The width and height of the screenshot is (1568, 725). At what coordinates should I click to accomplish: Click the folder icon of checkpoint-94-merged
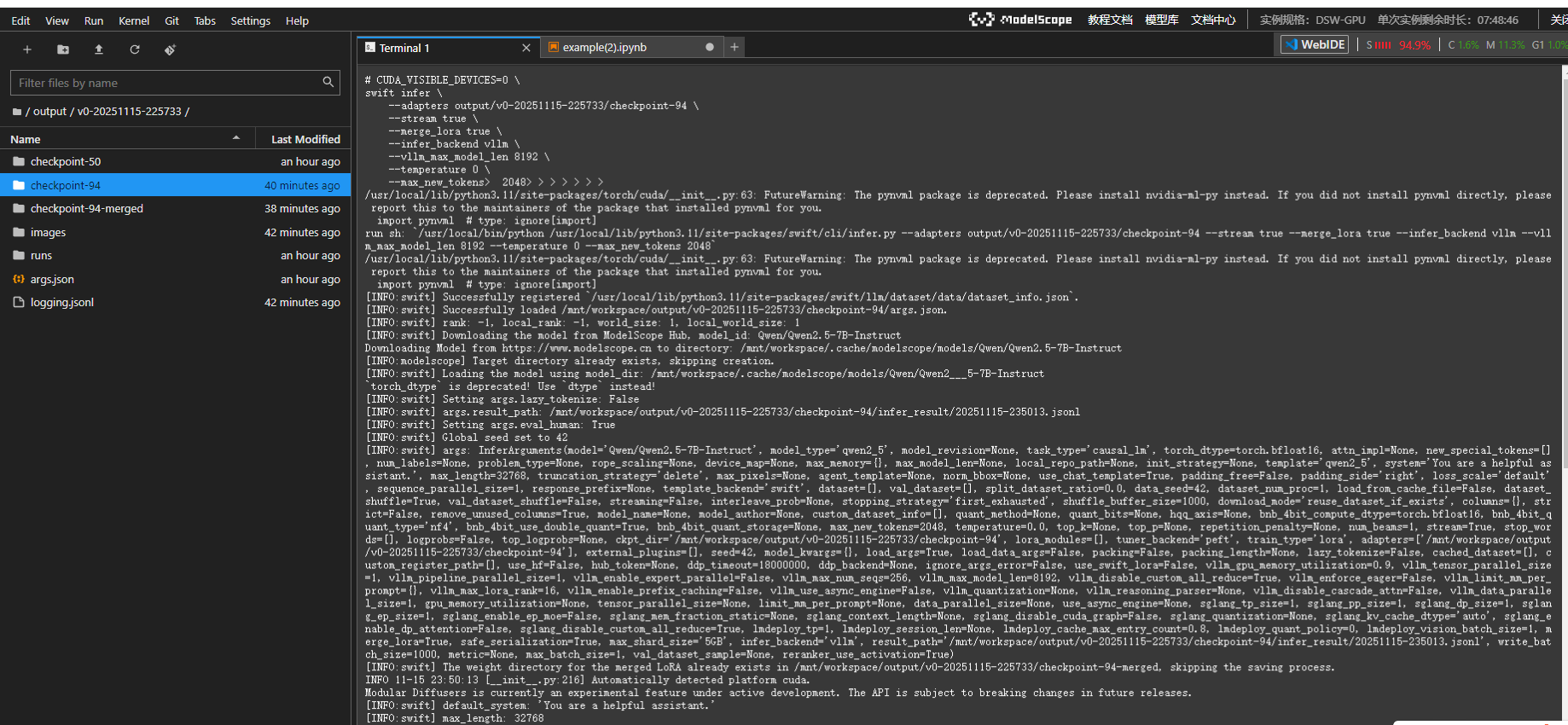(19, 208)
